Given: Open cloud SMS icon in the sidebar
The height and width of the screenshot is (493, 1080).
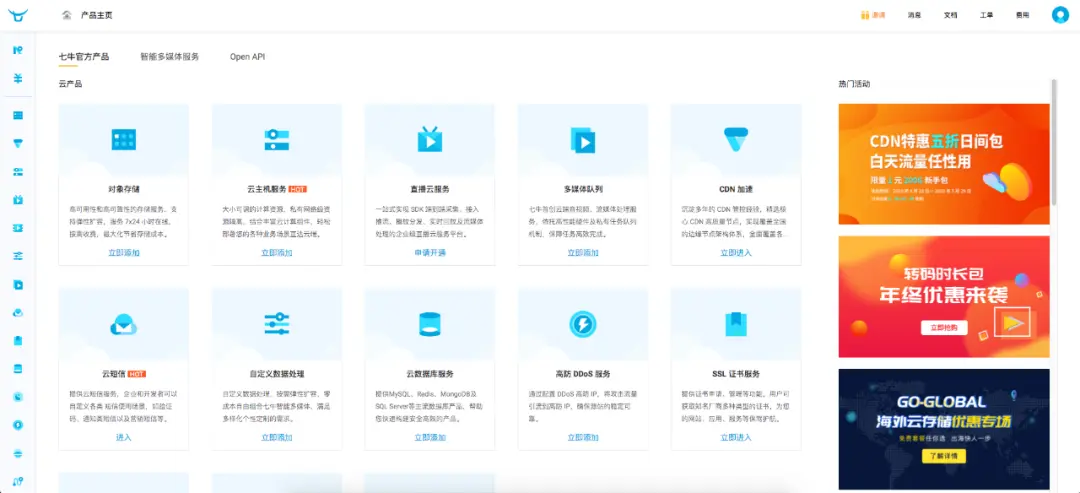Looking at the screenshot, I should 18,313.
